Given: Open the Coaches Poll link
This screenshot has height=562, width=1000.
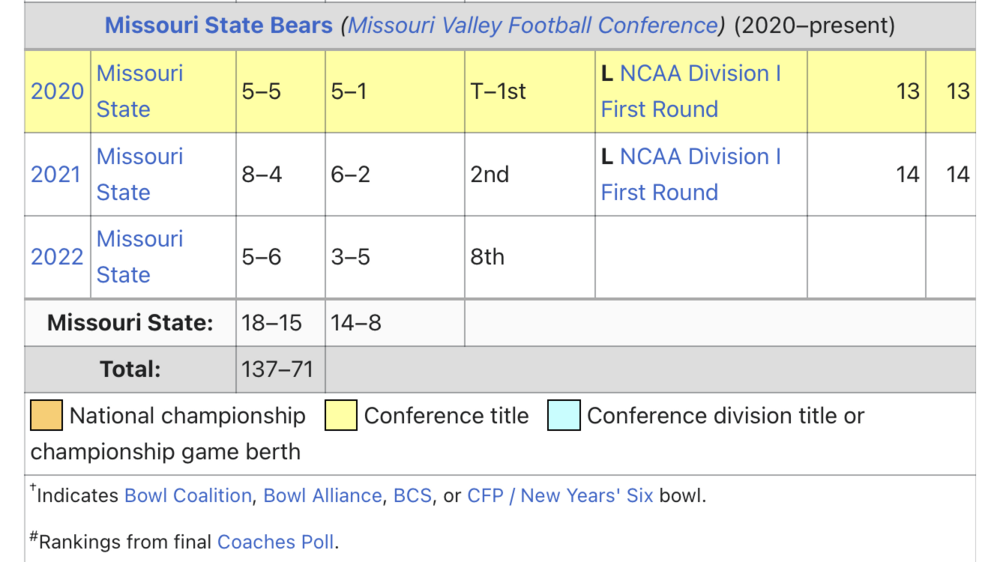Looking at the screenshot, I should click(x=276, y=542).
